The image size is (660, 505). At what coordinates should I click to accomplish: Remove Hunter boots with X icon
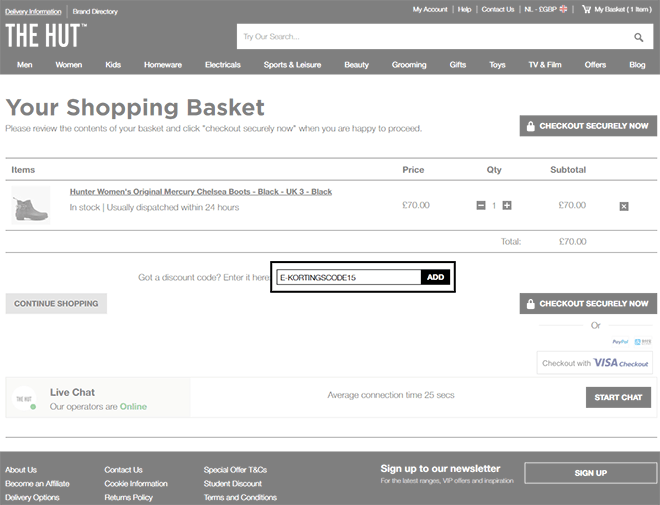pyautogui.click(x=624, y=206)
